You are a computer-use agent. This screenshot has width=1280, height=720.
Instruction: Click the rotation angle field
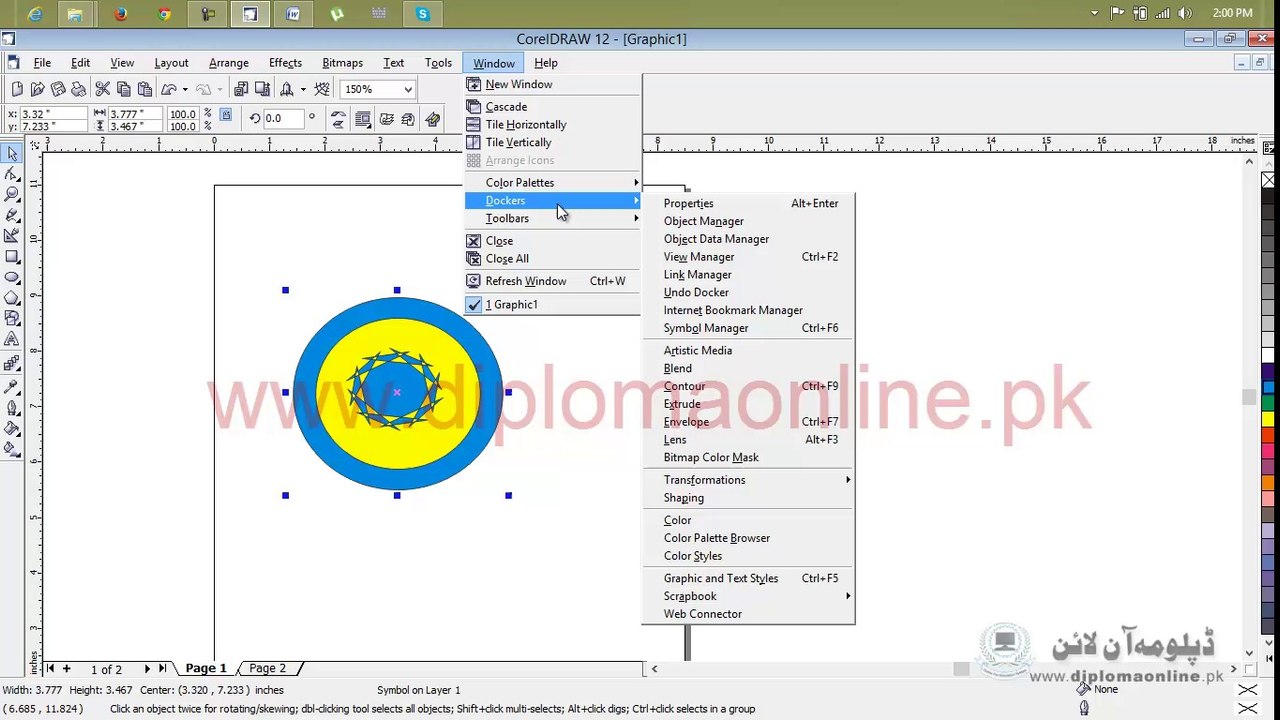284,118
